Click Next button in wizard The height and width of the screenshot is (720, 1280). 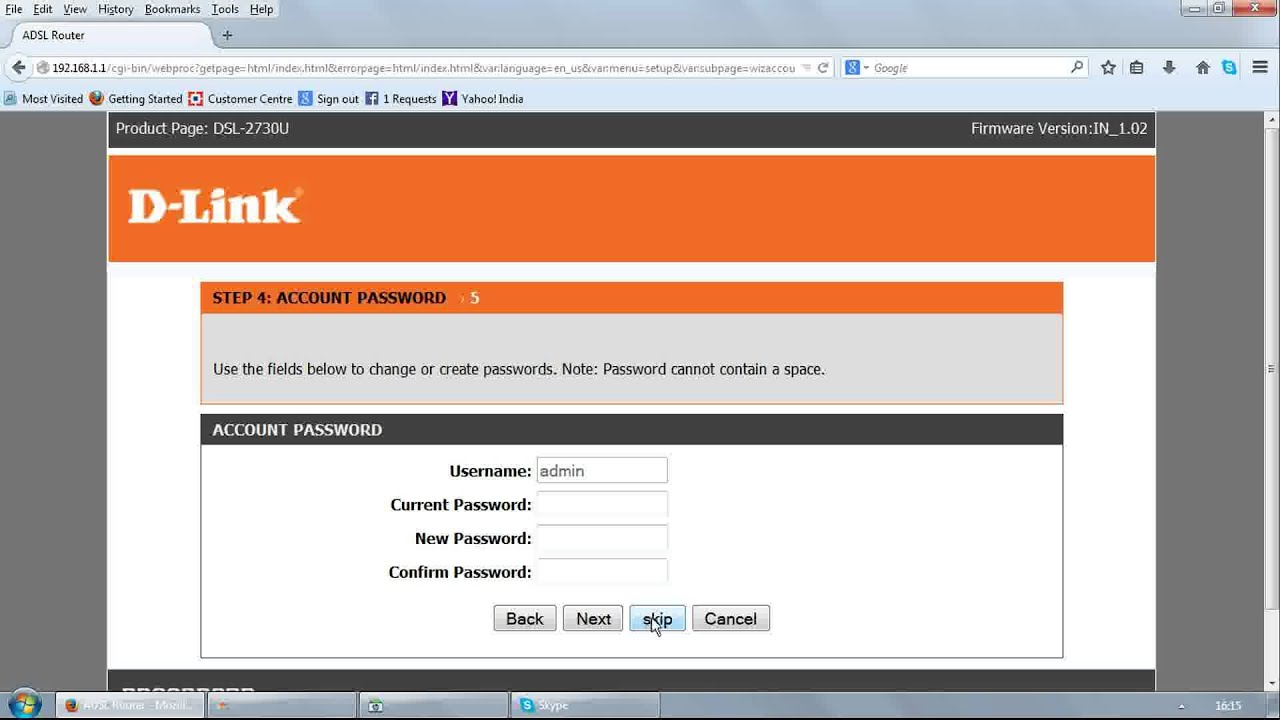[x=593, y=619]
